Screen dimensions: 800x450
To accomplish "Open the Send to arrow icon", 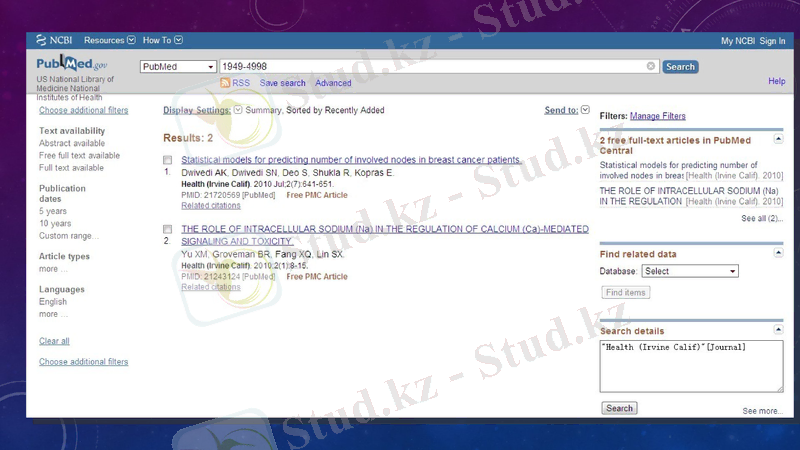I will pyautogui.click(x=585, y=110).
